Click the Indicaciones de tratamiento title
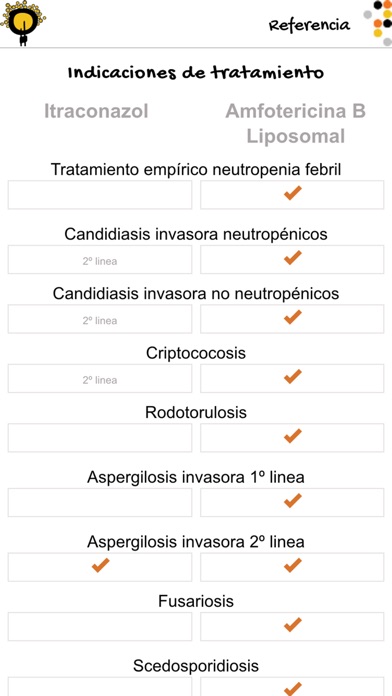The width and height of the screenshot is (392, 696). tap(196, 72)
